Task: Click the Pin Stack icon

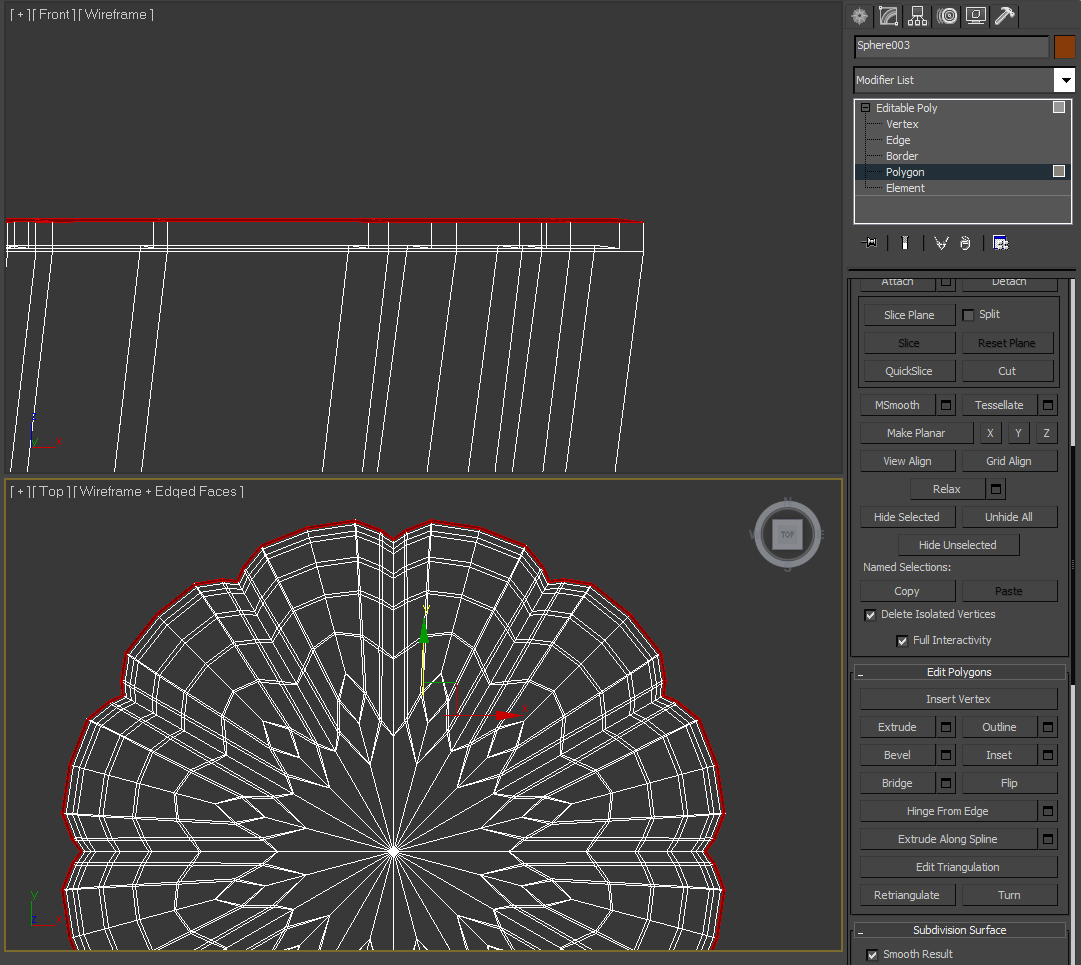Action: [x=869, y=243]
